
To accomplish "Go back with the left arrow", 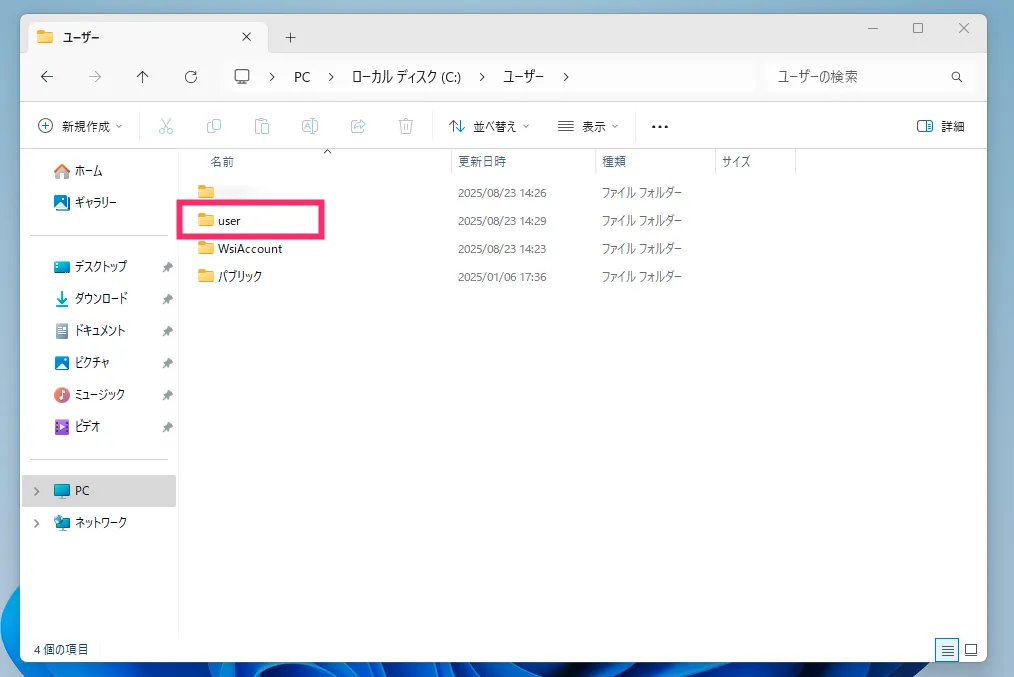I will coord(47,77).
